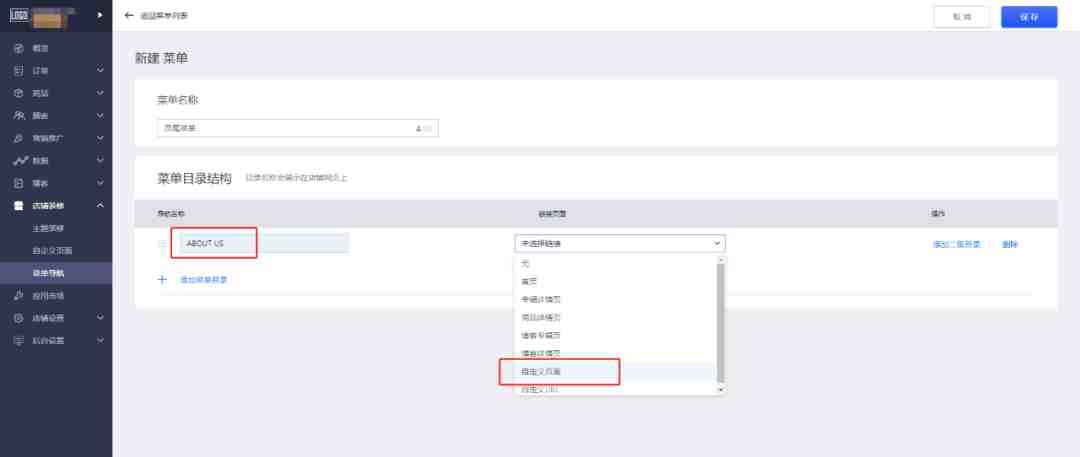The height and width of the screenshot is (457, 1080).
Task: Expand the 订单 sidebar section chevron
Action: [x=100, y=71]
